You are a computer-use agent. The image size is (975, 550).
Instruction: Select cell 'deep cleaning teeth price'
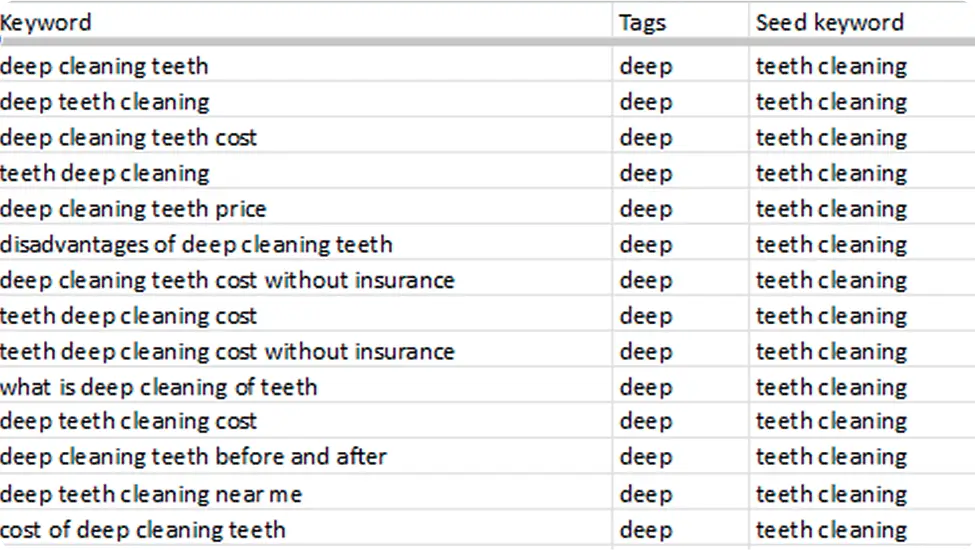point(306,206)
